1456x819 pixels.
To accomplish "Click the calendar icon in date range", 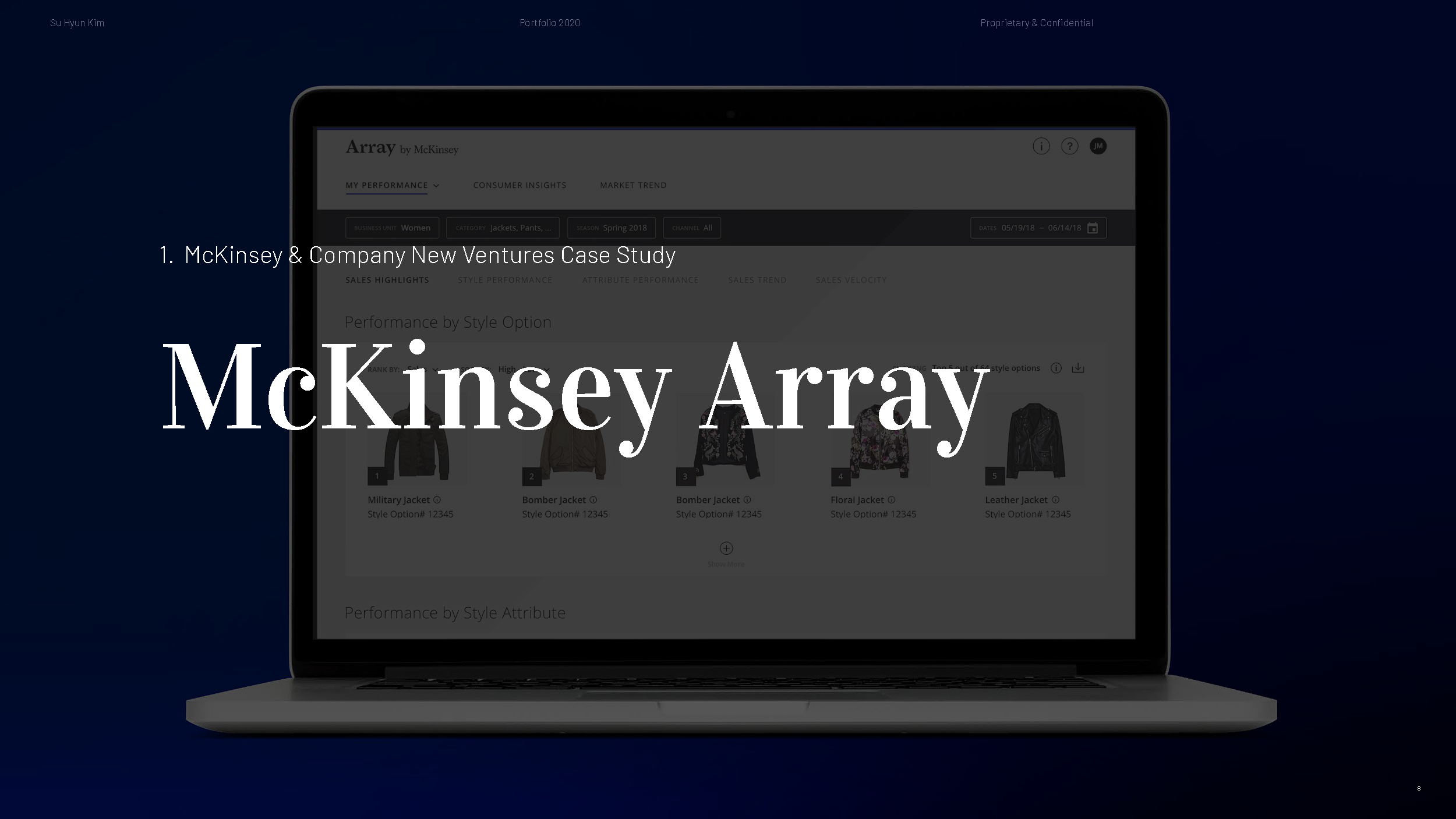I will pyautogui.click(x=1093, y=228).
